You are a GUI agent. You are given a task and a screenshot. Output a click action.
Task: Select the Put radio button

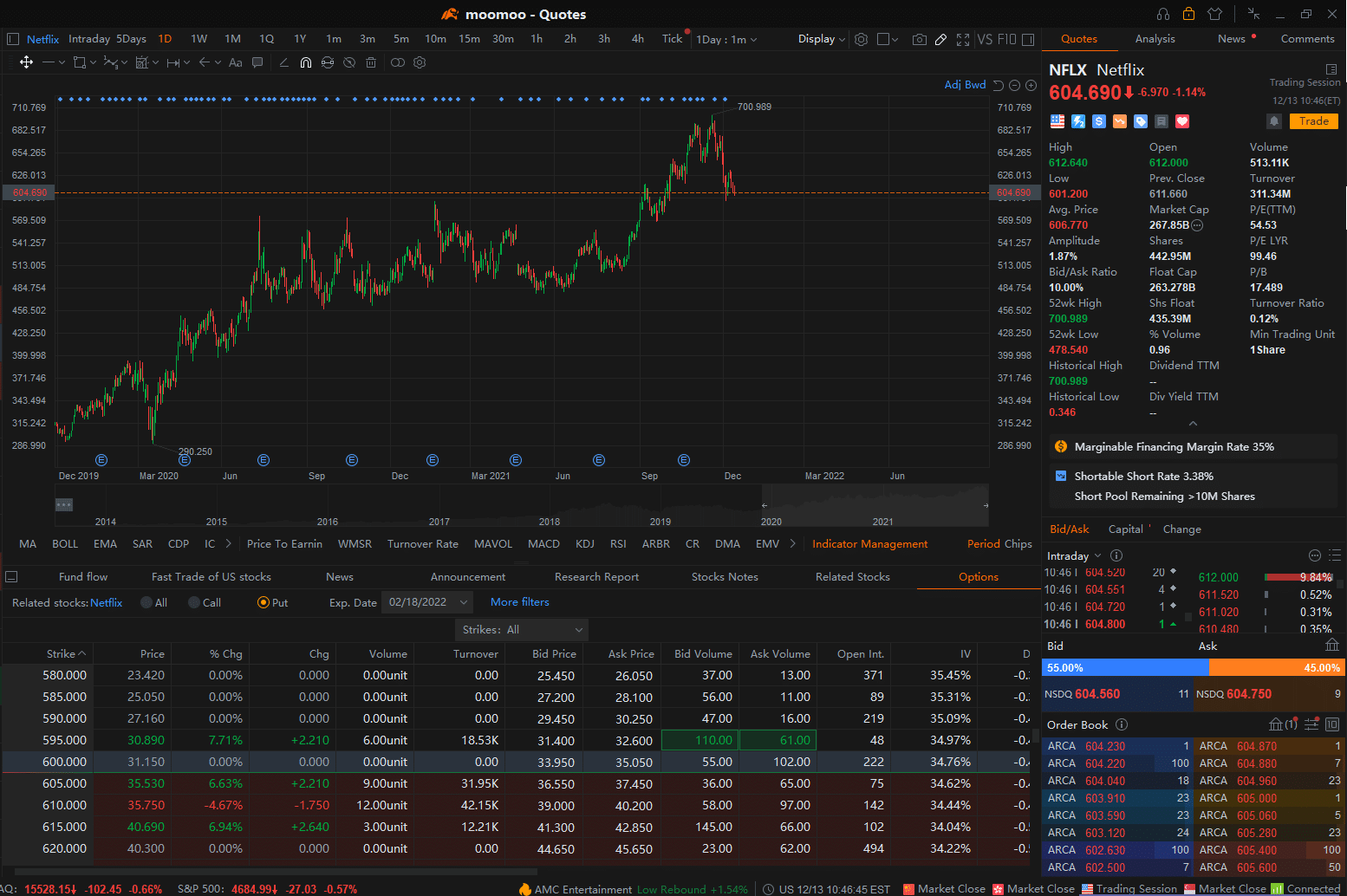pyautogui.click(x=264, y=602)
